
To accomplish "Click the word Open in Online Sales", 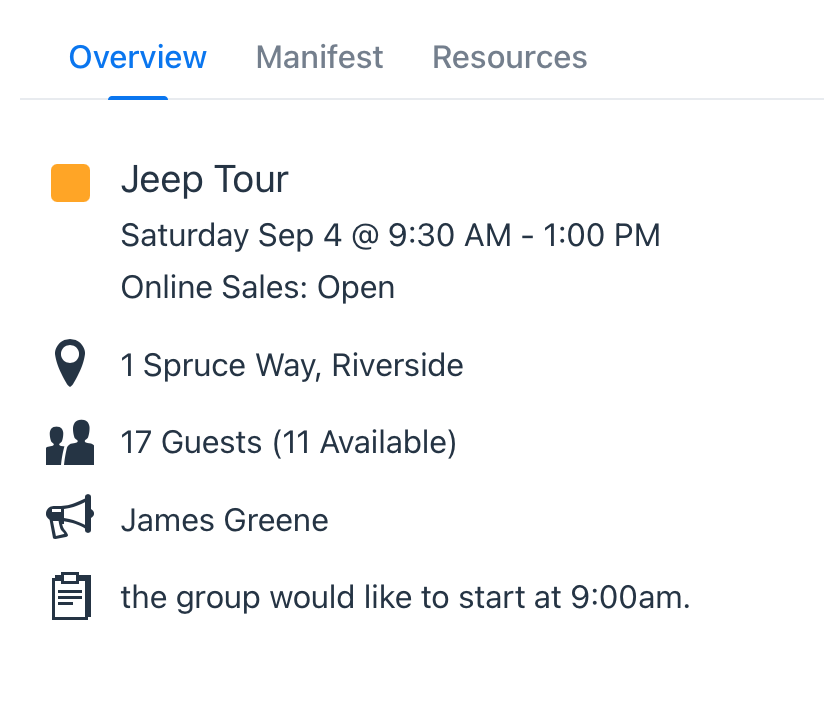I will click(x=356, y=288).
